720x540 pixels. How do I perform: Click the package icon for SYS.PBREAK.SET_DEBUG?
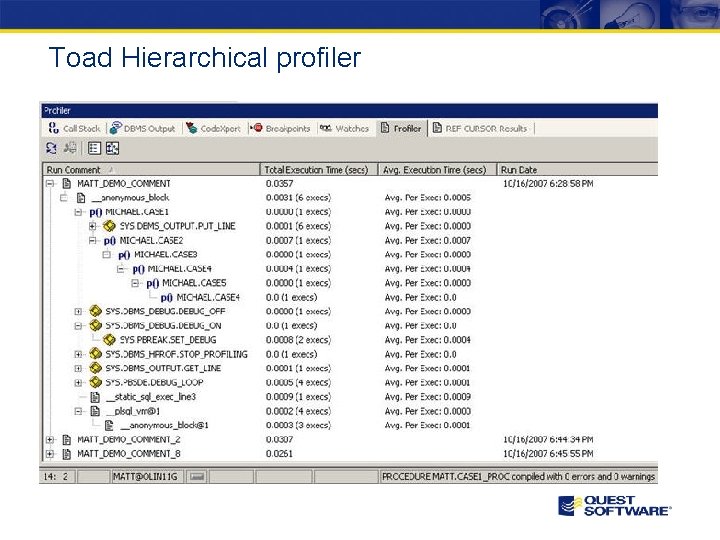tap(109, 340)
